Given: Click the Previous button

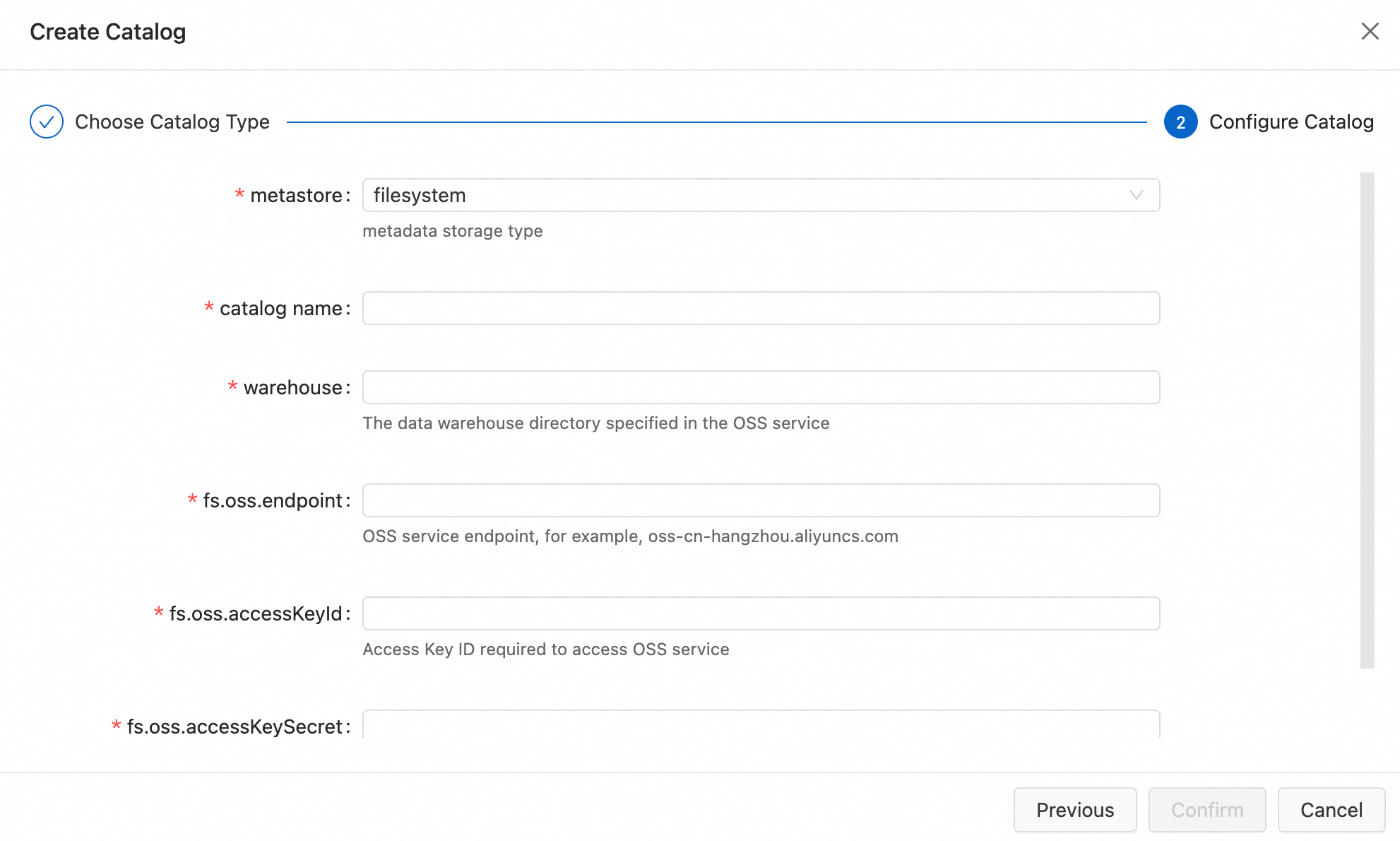Looking at the screenshot, I should 1074,810.
